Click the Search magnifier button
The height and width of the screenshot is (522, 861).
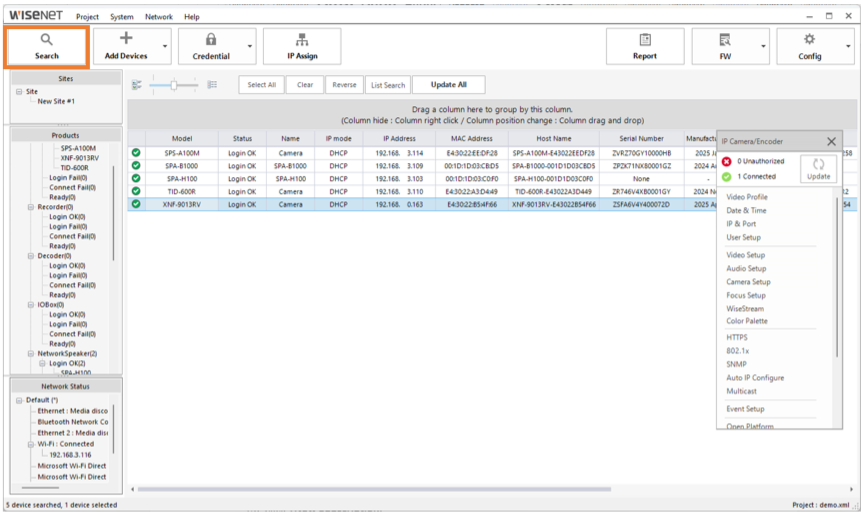click(x=46, y=46)
